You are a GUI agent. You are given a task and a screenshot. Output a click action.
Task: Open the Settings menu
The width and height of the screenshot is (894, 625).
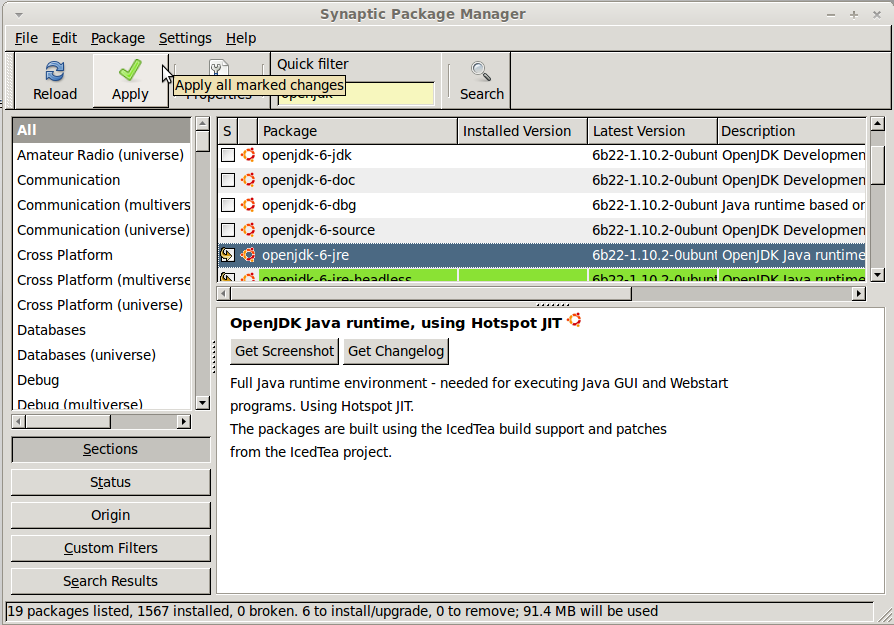click(x=185, y=38)
